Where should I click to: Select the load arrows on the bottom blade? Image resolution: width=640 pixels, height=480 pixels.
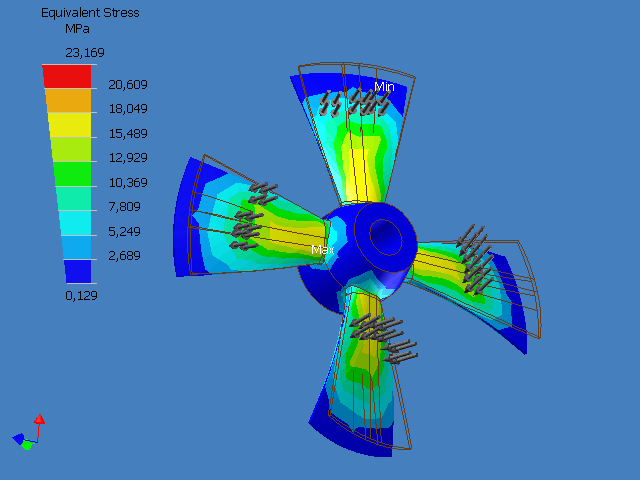click(x=383, y=338)
